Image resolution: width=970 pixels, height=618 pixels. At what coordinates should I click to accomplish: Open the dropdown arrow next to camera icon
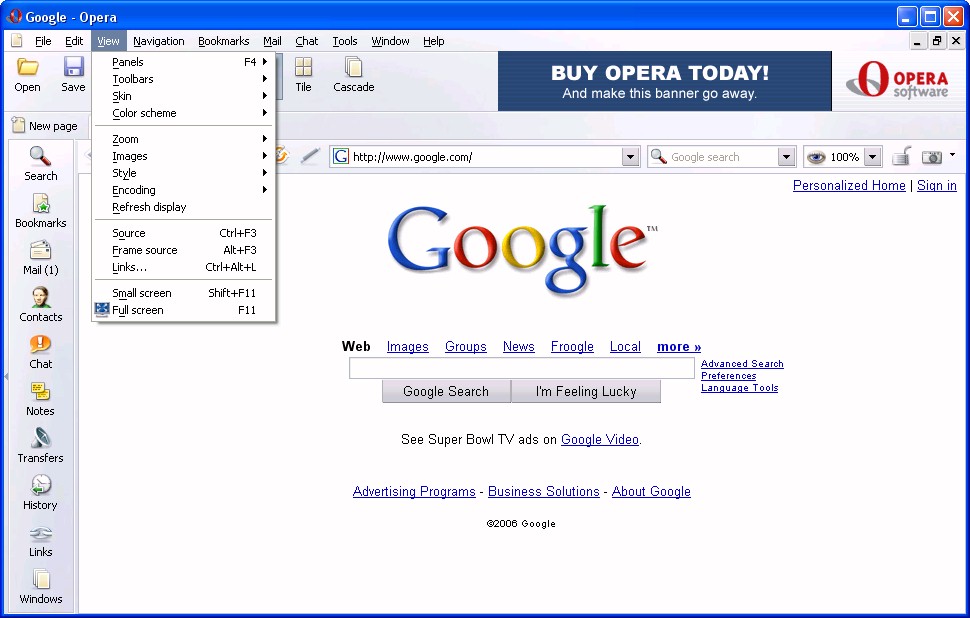[x=952, y=155]
